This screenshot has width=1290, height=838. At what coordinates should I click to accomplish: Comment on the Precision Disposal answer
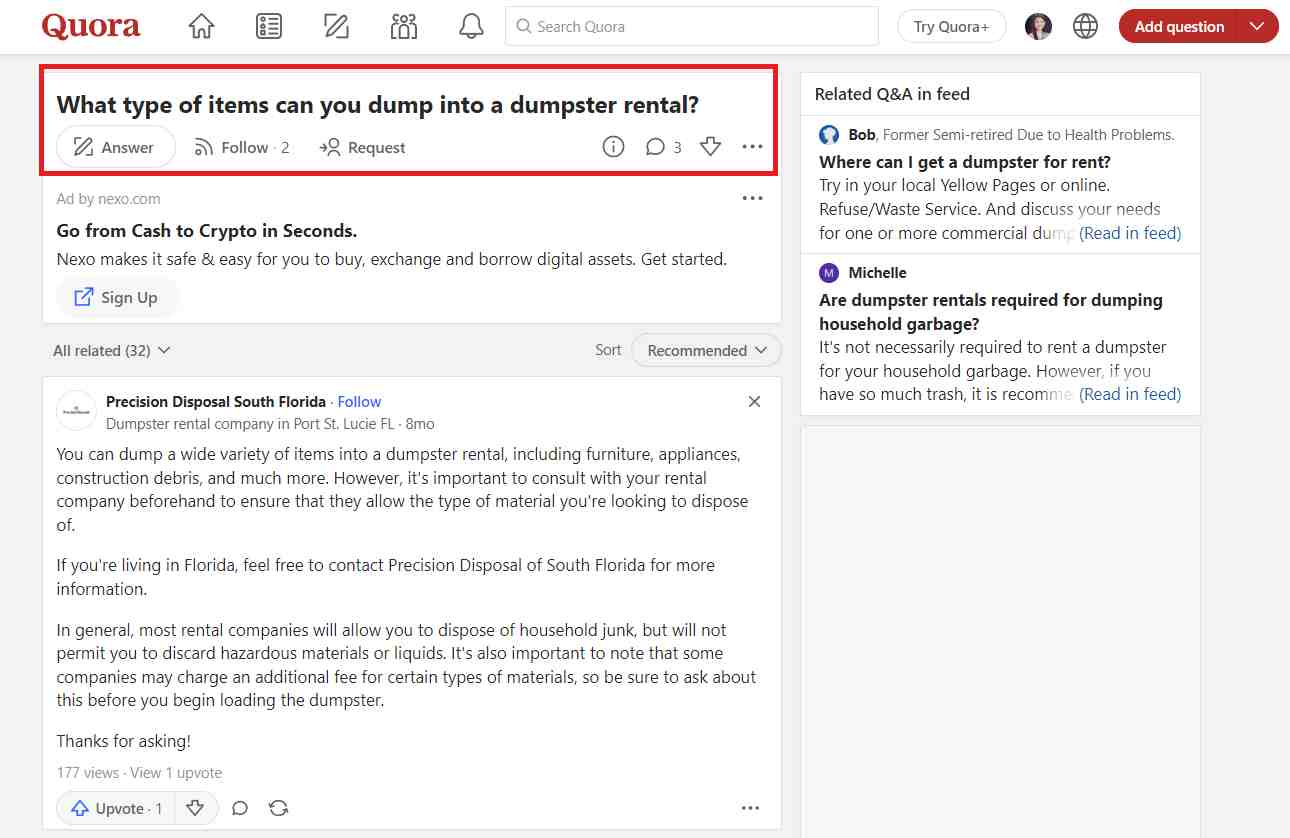240,808
